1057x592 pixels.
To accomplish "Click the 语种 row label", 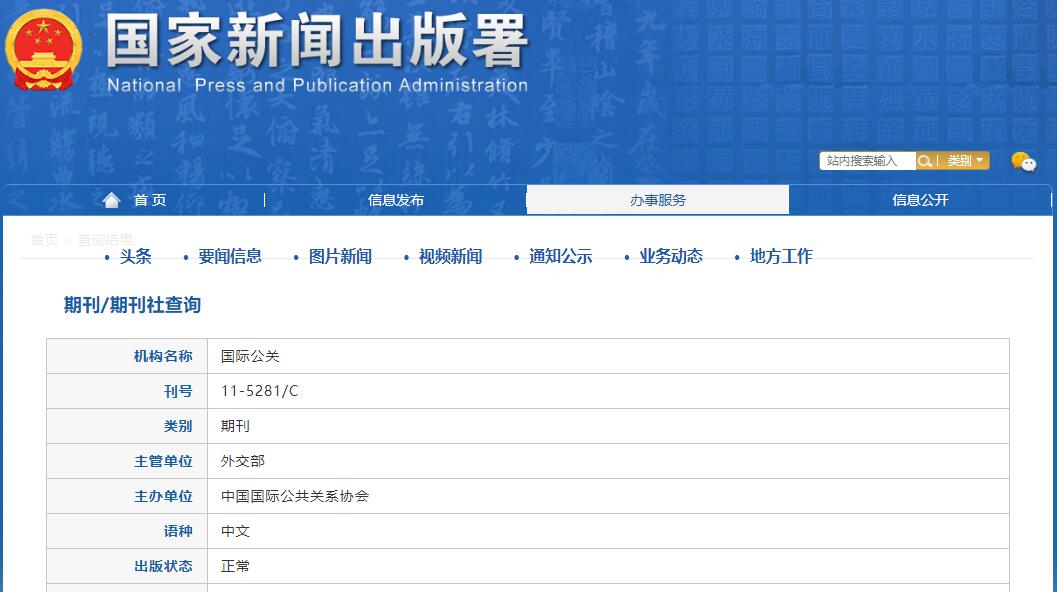I will (x=178, y=531).
